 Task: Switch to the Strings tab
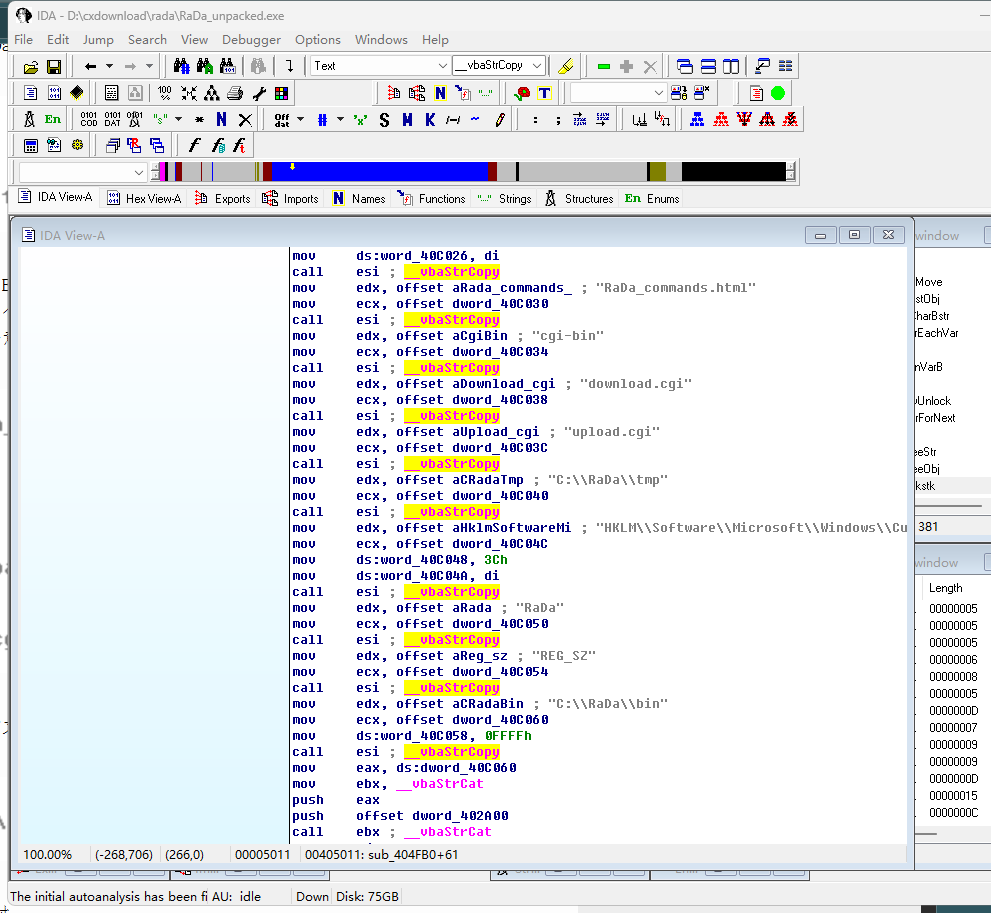(x=505, y=198)
